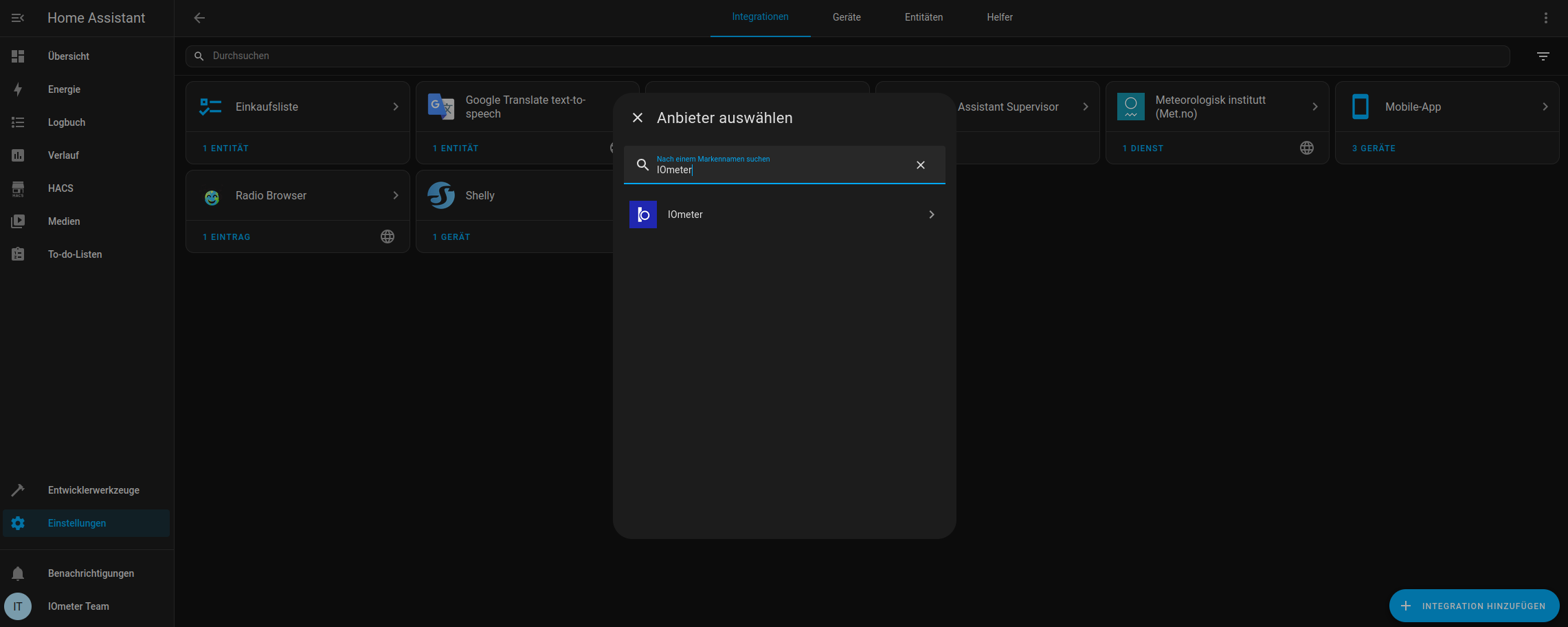The image size is (1568, 627).
Task: Click Integration hinzufügen button
Action: pyautogui.click(x=1474, y=606)
